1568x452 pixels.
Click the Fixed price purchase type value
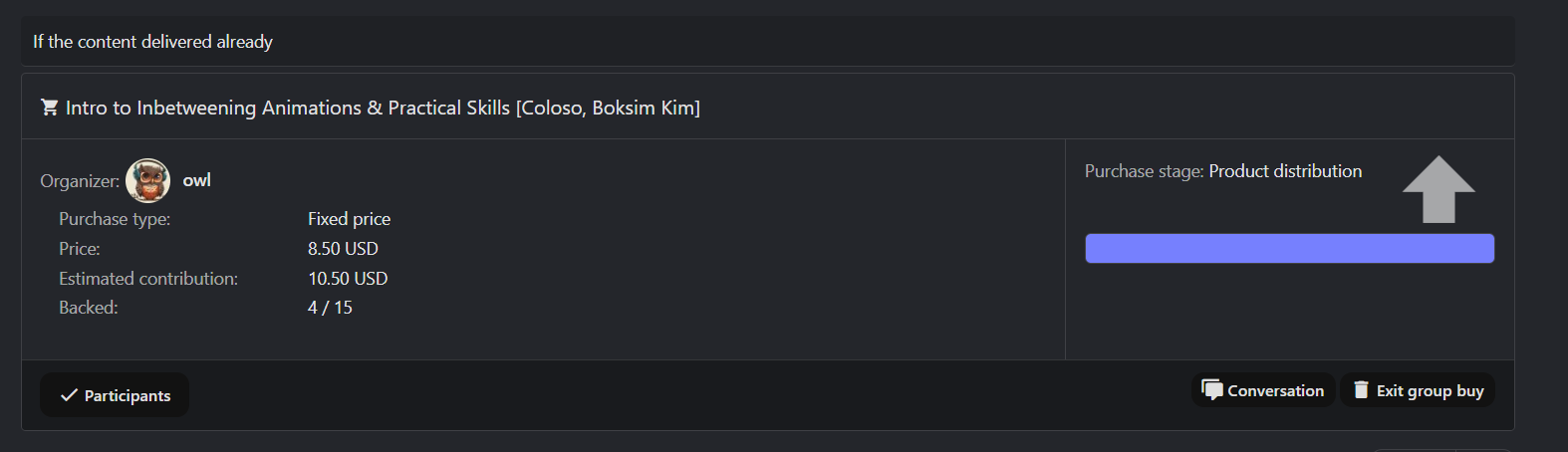(349, 219)
